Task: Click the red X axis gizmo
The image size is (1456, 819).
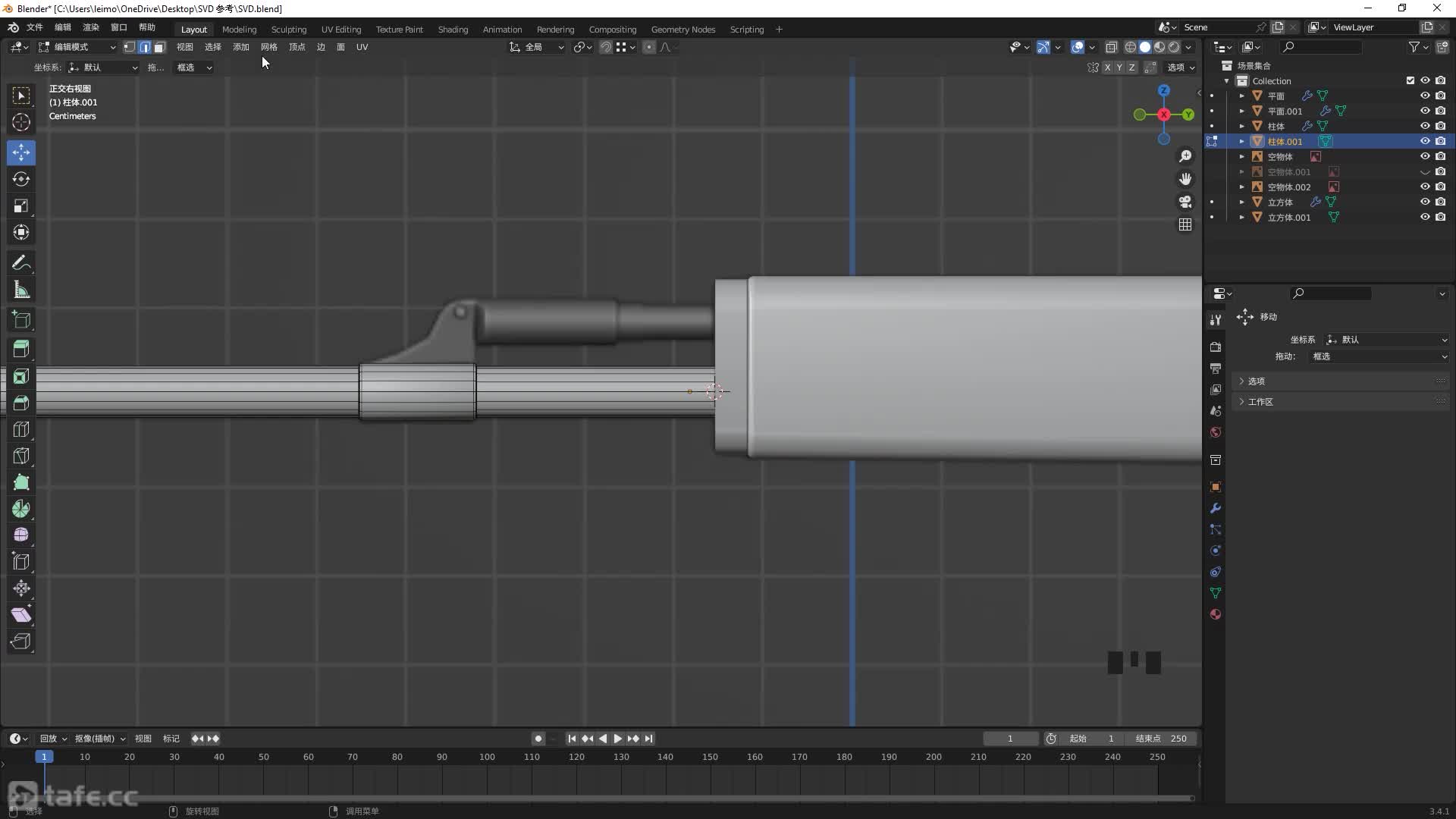Action: pos(1163,115)
